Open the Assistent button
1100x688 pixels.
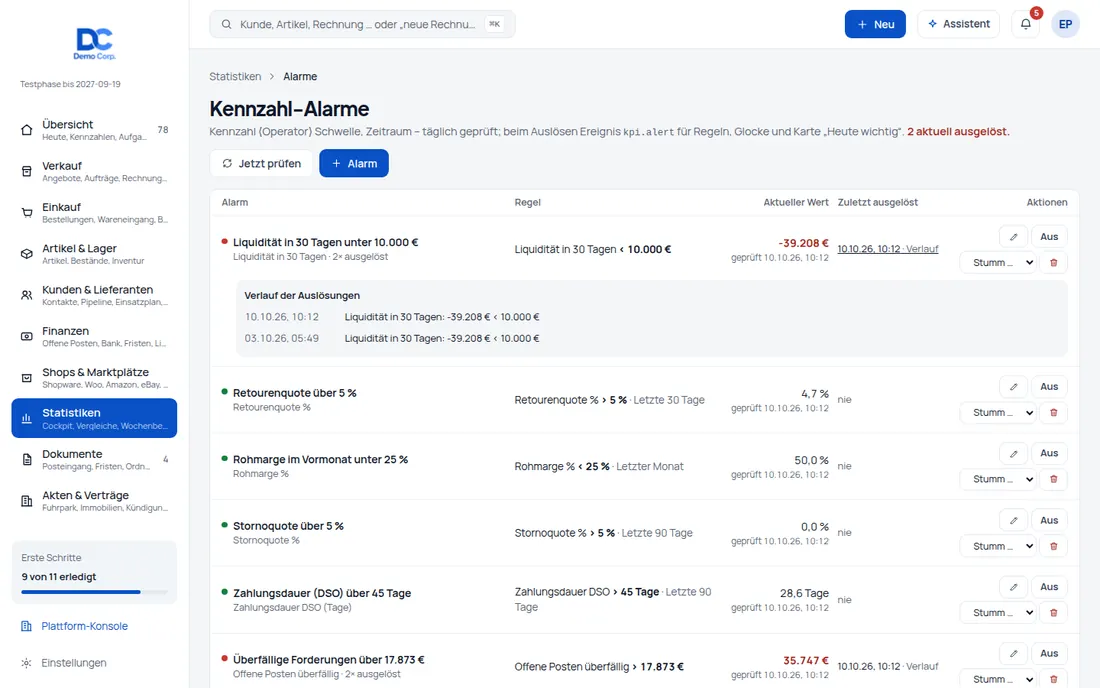point(958,24)
